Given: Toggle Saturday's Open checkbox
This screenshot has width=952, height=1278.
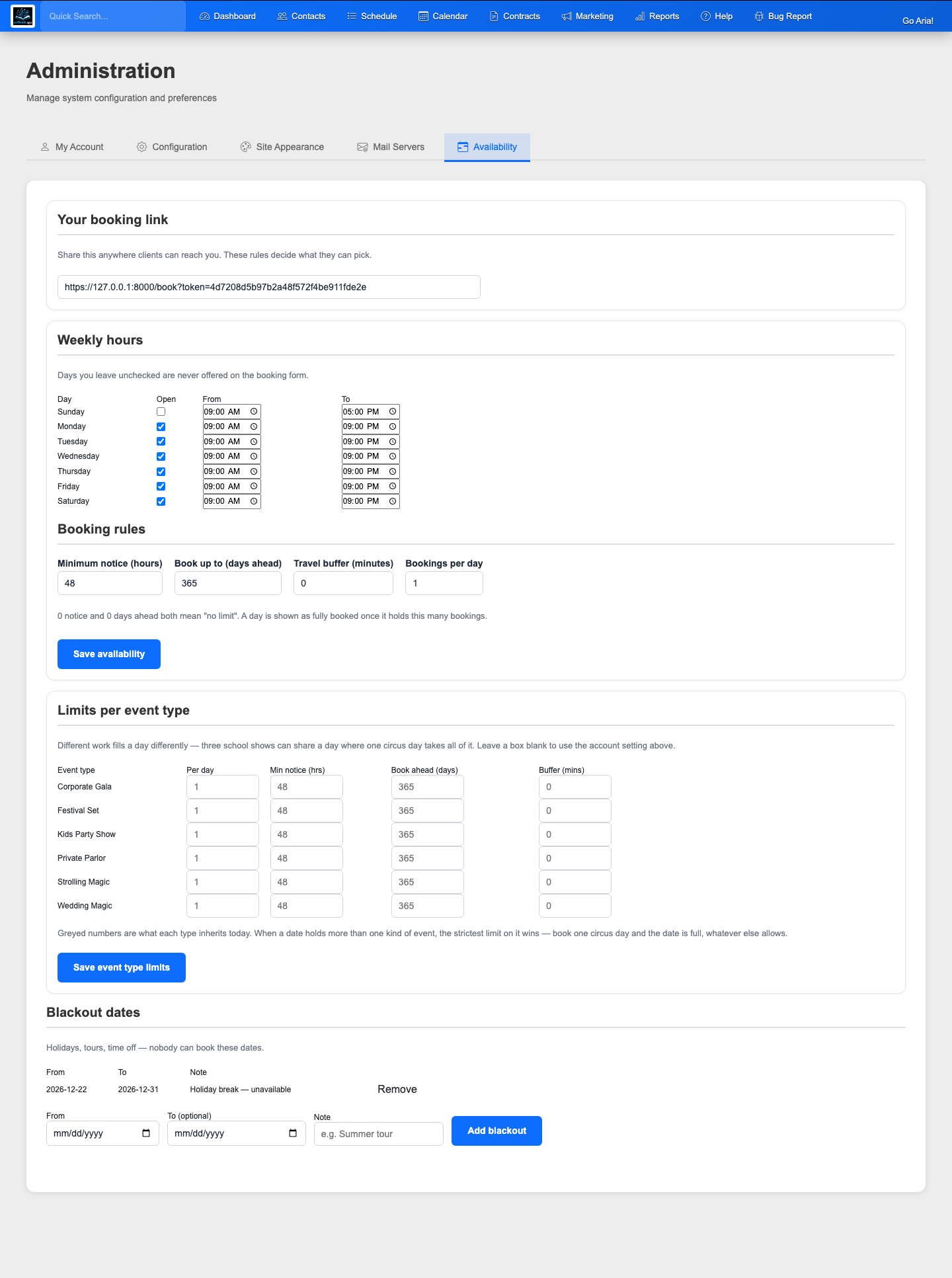Looking at the screenshot, I should (x=161, y=501).
